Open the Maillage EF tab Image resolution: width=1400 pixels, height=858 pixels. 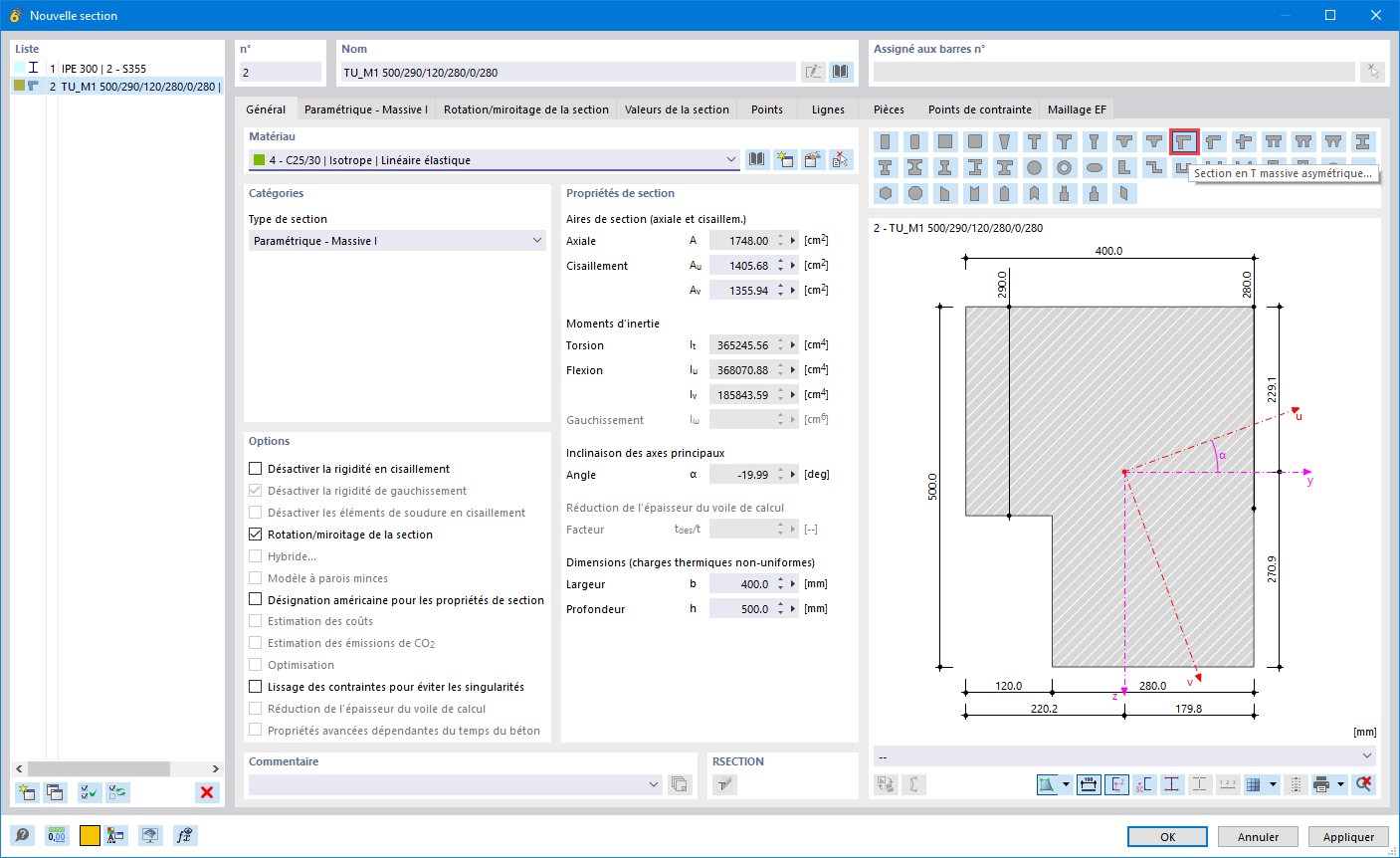click(1077, 109)
